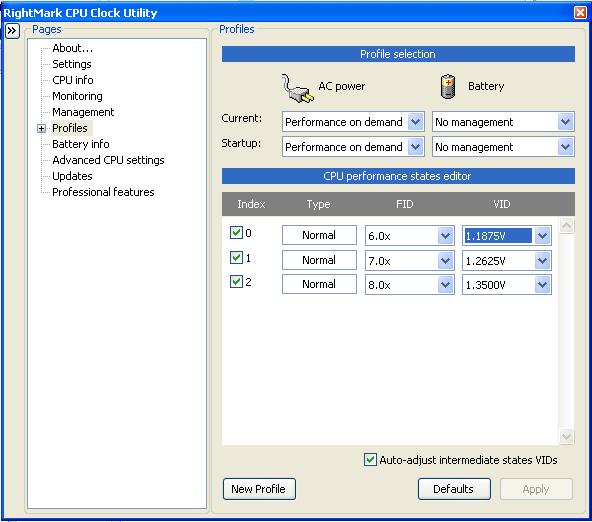592x522 pixels.
Task: Click the Normal type button for index 0
Action: [x=319, y=235]
